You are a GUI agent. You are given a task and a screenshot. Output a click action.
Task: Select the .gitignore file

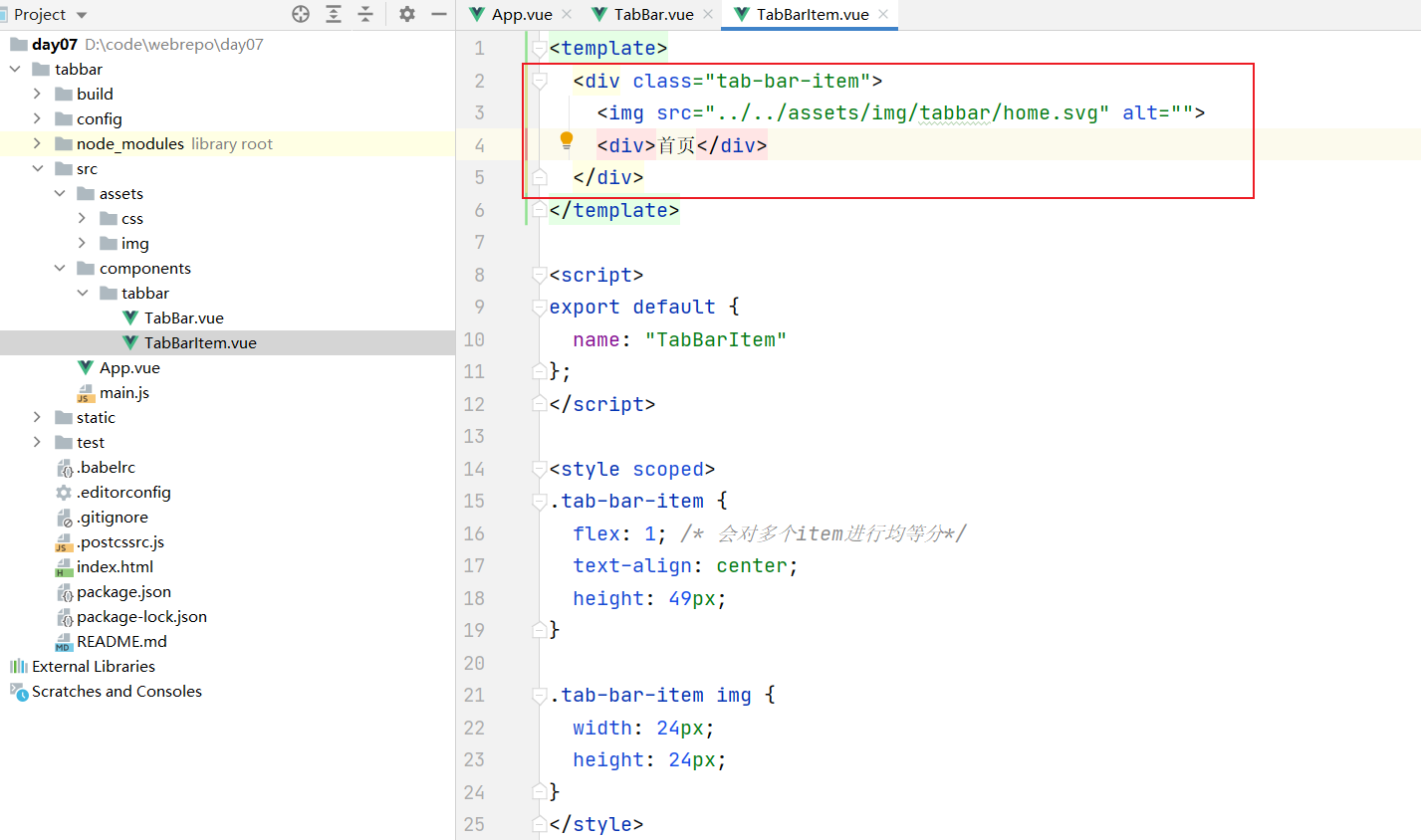tap(113, 517)
